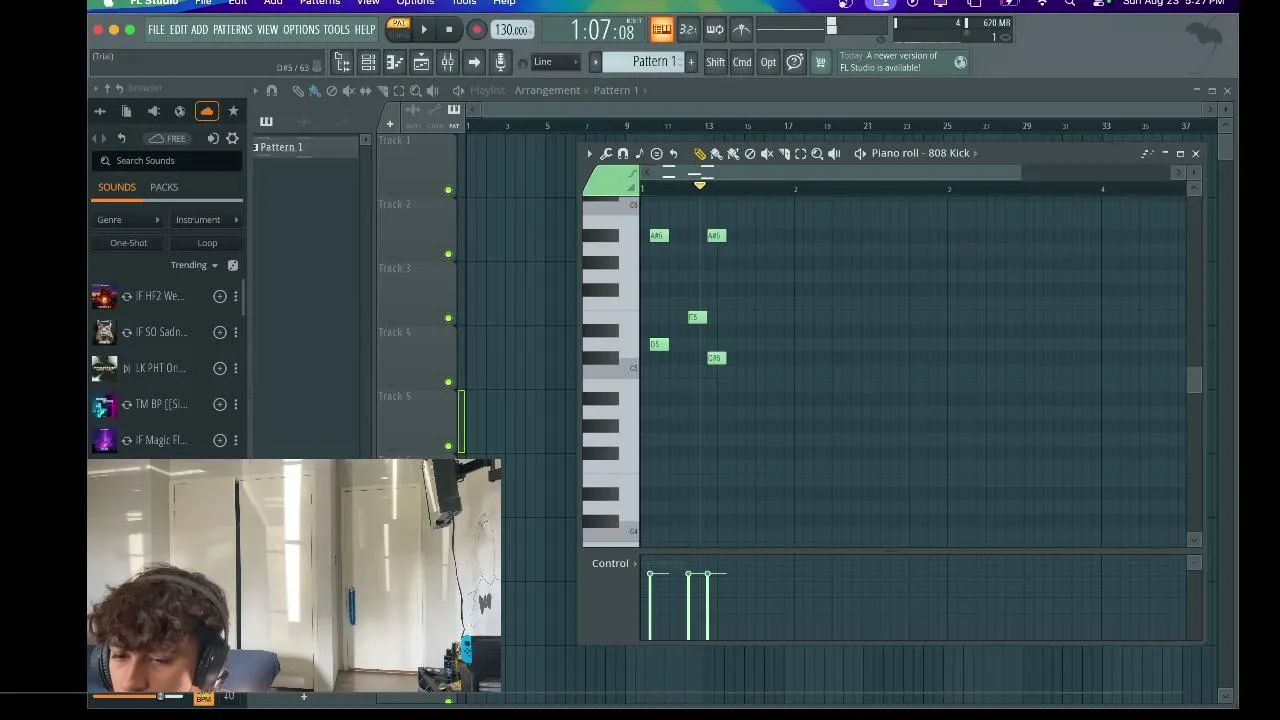1280x720 pixels.
Task: Mute Track 1 with its green light
Action: tap(448, 190)
